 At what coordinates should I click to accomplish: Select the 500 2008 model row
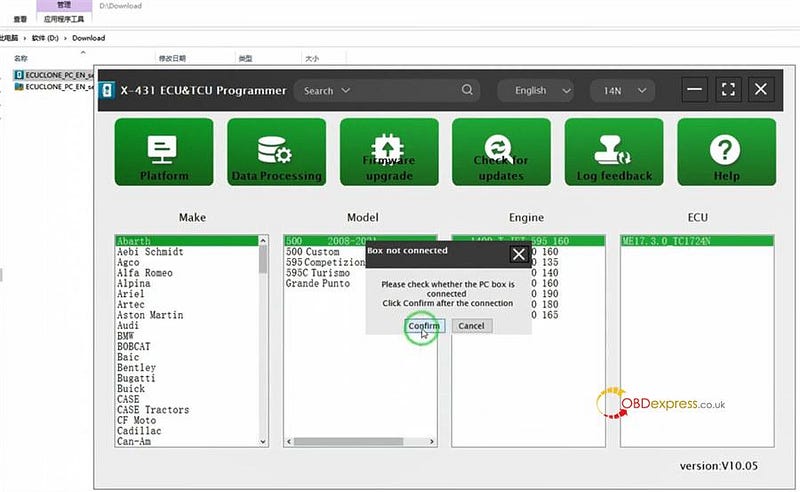(360, 240)
